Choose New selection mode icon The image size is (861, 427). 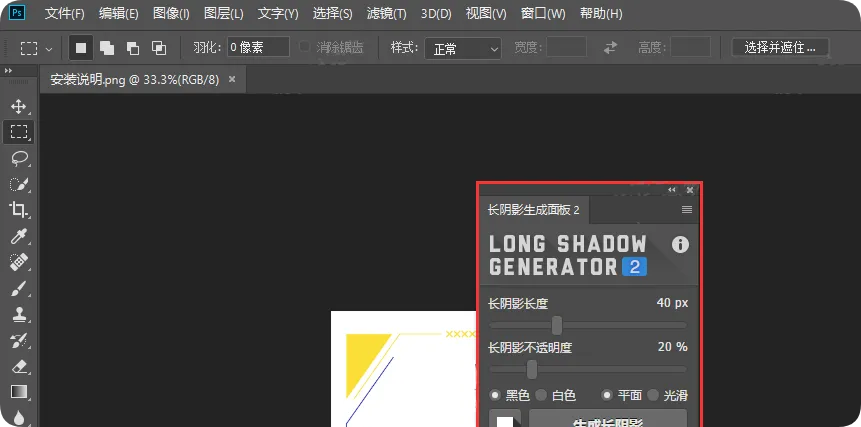click(81, 48)
